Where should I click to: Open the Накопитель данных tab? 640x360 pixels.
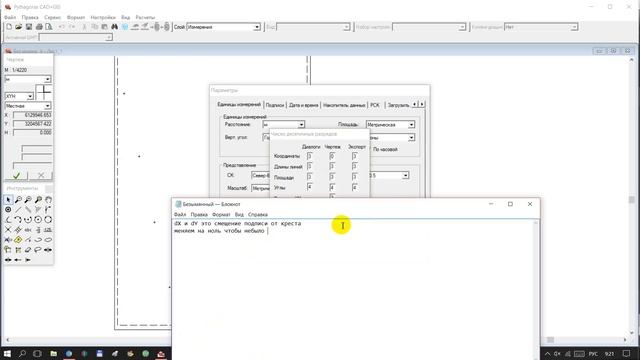point(344,105)
